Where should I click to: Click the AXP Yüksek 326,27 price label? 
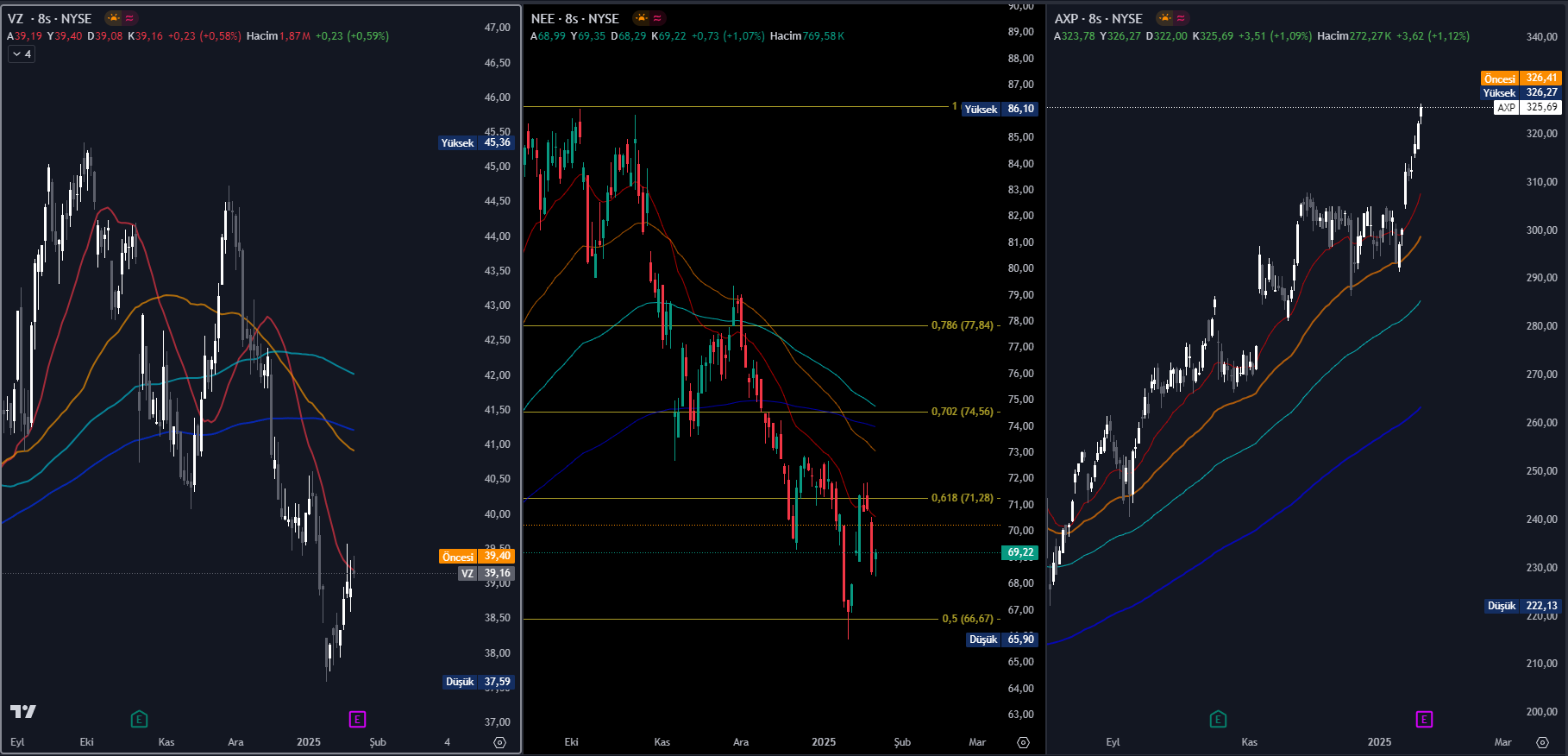(1521, 93)
